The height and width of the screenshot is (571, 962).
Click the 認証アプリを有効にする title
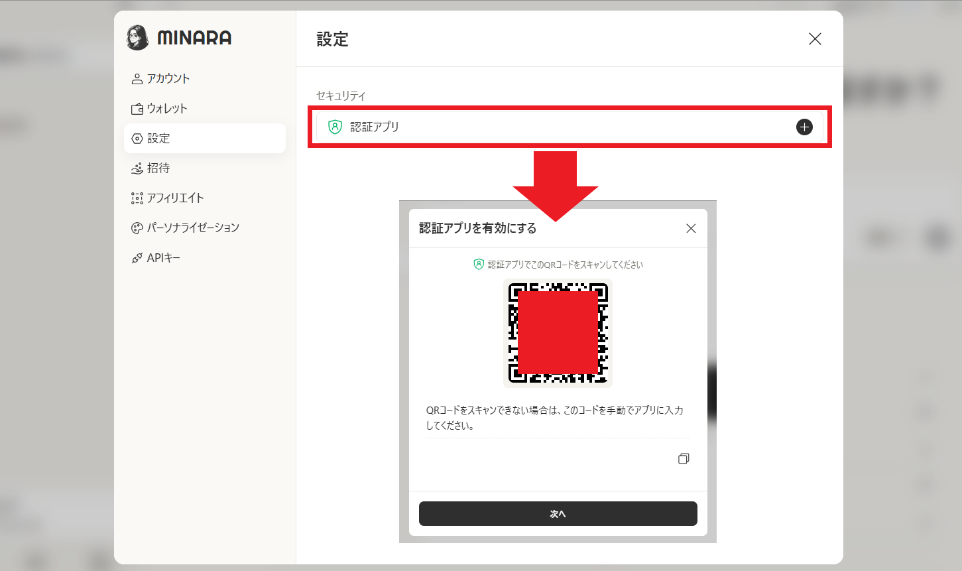coord(477,228)
